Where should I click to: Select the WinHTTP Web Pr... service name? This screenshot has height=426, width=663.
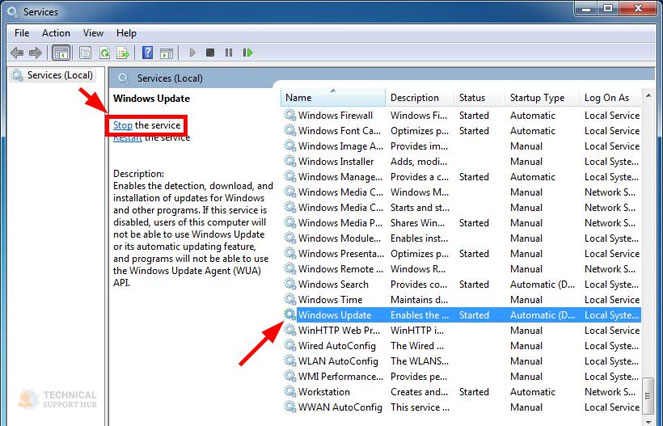click(x=339, y=330)
